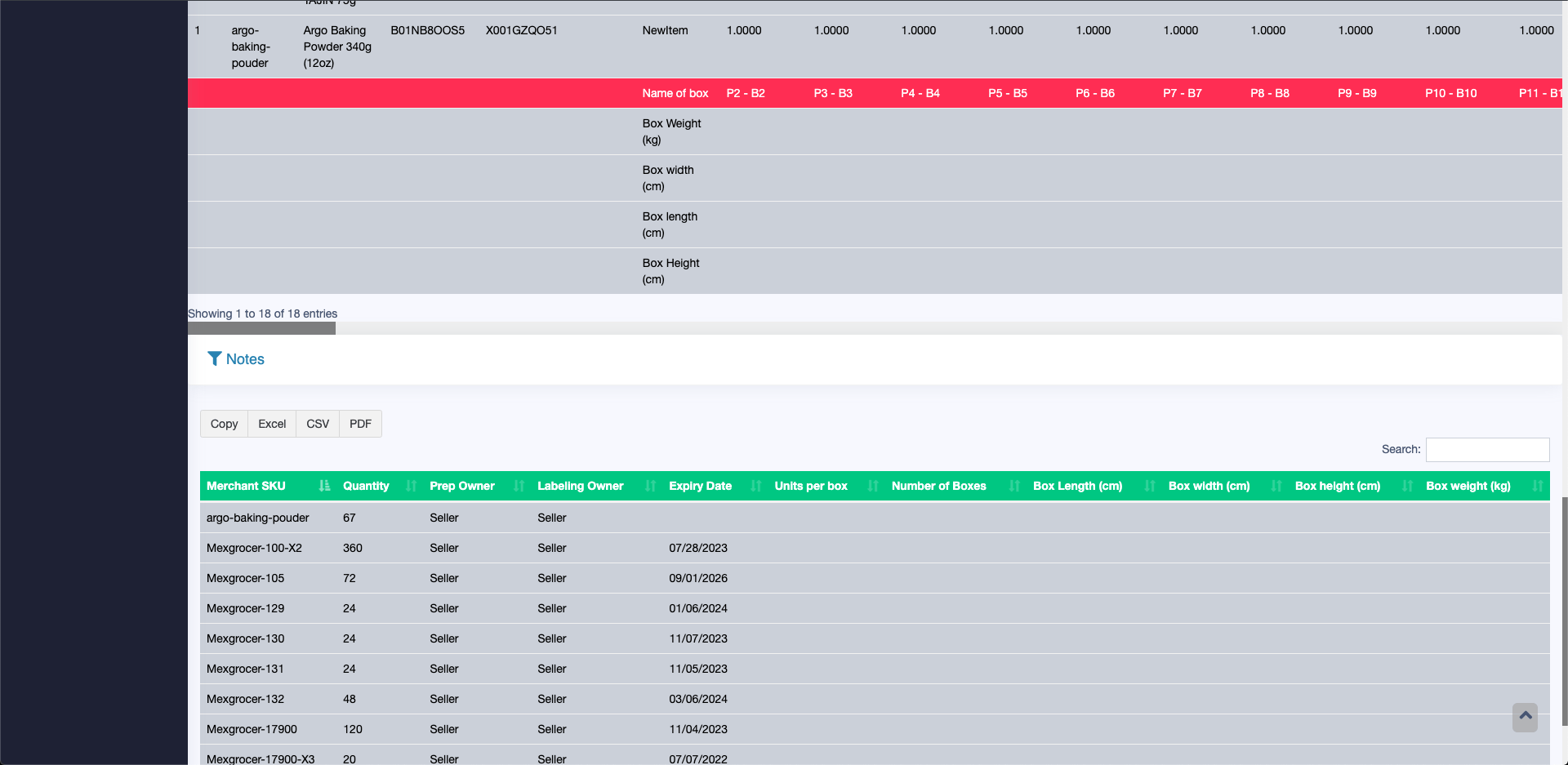Click the Box Height (cm) row label
The width and height of the screenshot is (1568, 765).
pos(670,271)
